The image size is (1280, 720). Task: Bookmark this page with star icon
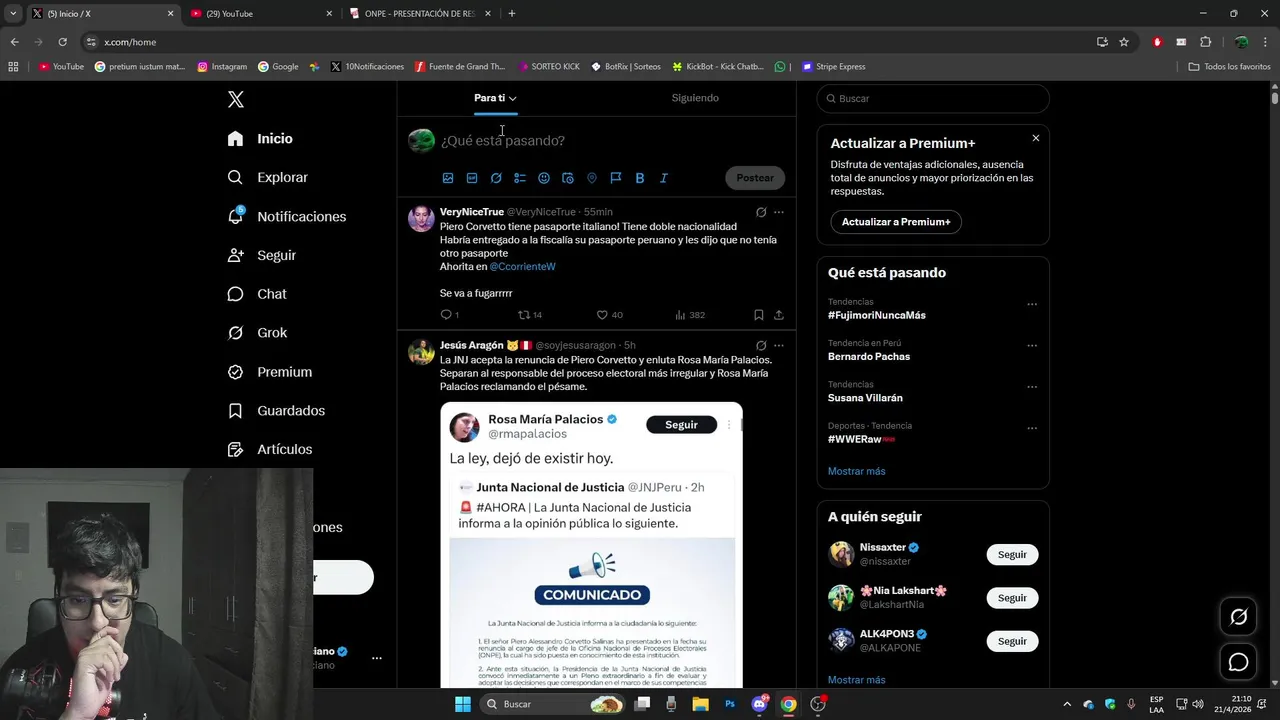(1124, 42)
